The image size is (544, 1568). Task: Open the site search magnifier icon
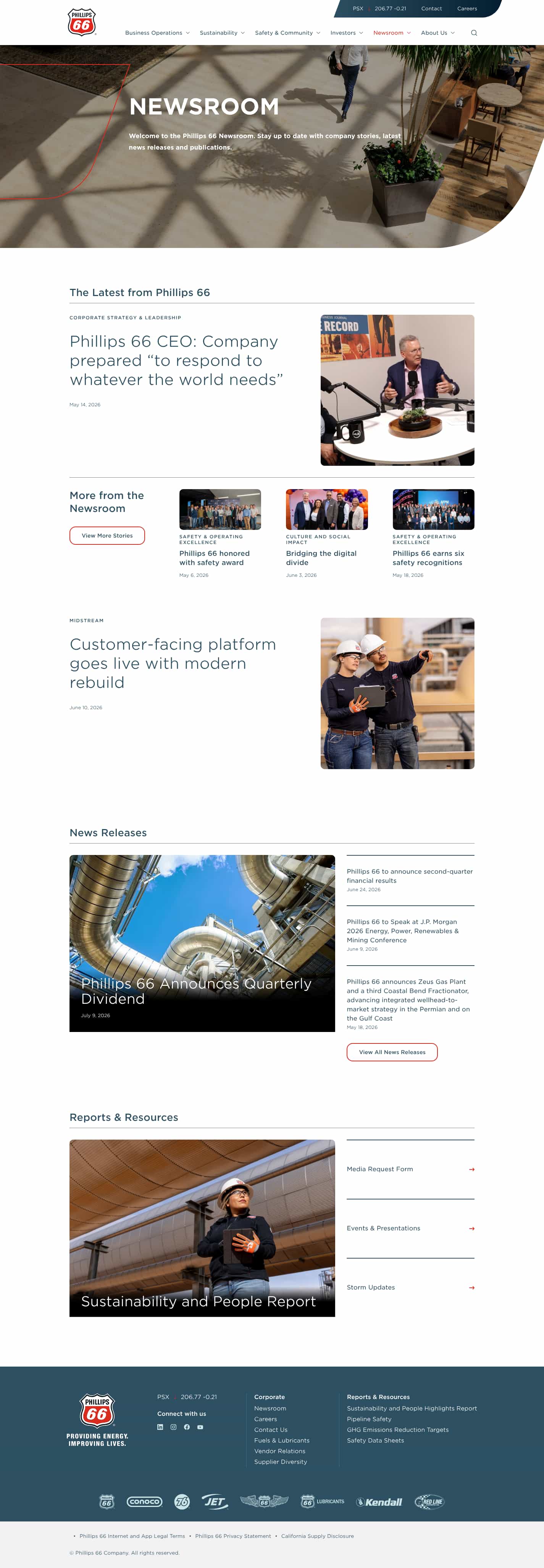[x=474, y=33]
